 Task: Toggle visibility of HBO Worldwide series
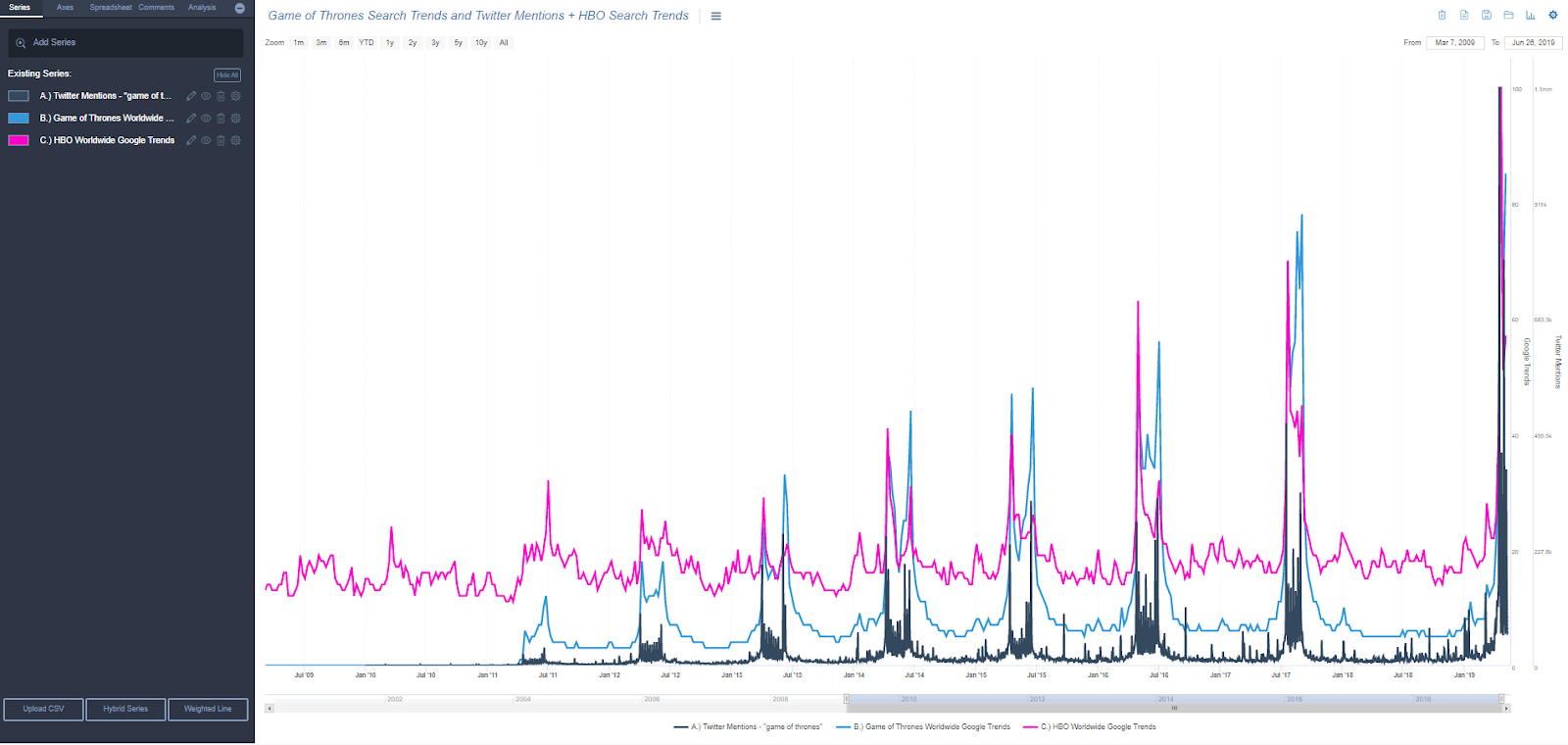pyautogui.click(x=206, y=140)
